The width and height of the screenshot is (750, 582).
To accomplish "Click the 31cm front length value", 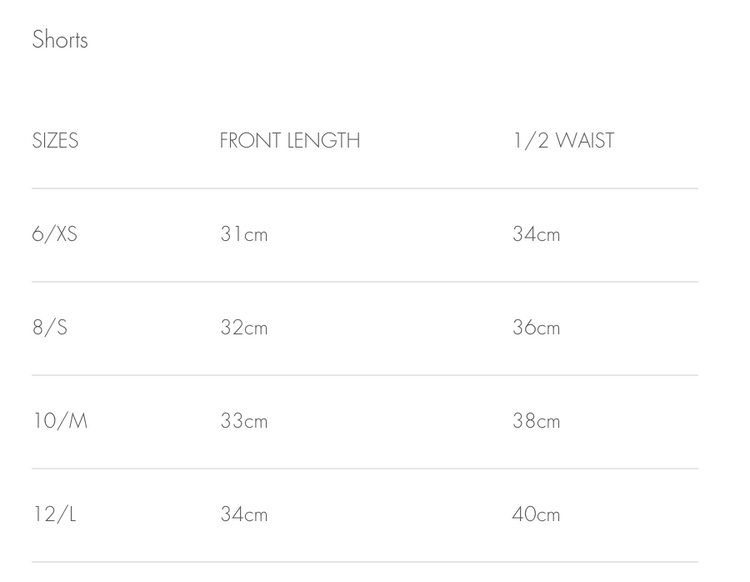I will click(244, 234).
